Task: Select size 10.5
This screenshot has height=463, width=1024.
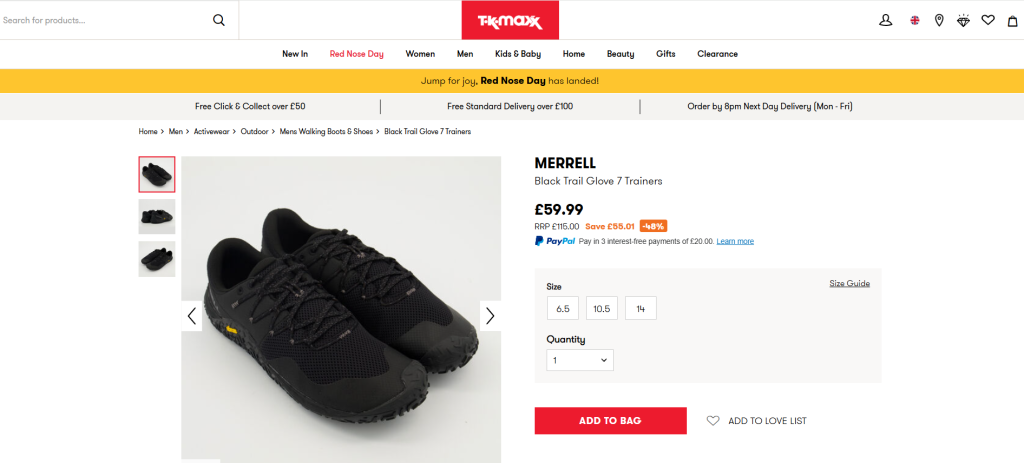Action: point(602,309)
